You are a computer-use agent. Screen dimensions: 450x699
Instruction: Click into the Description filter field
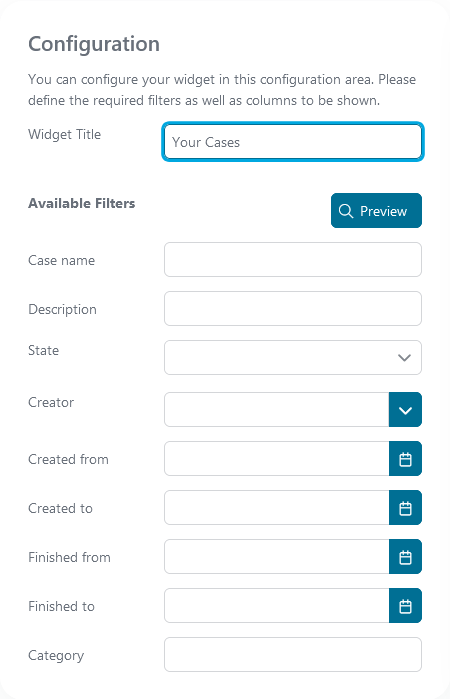point(293,308)
